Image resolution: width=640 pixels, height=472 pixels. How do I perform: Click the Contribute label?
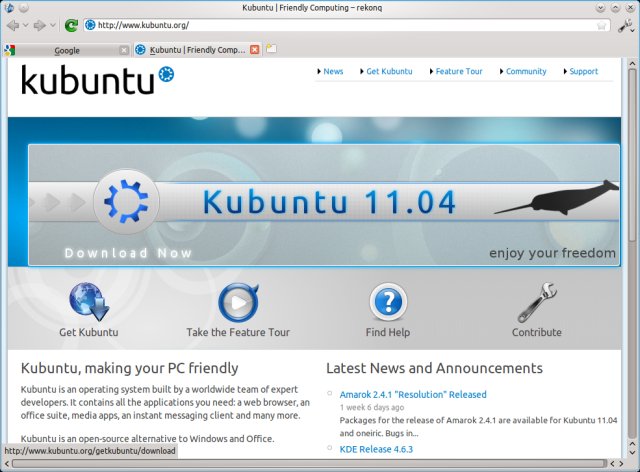point(537,332)
